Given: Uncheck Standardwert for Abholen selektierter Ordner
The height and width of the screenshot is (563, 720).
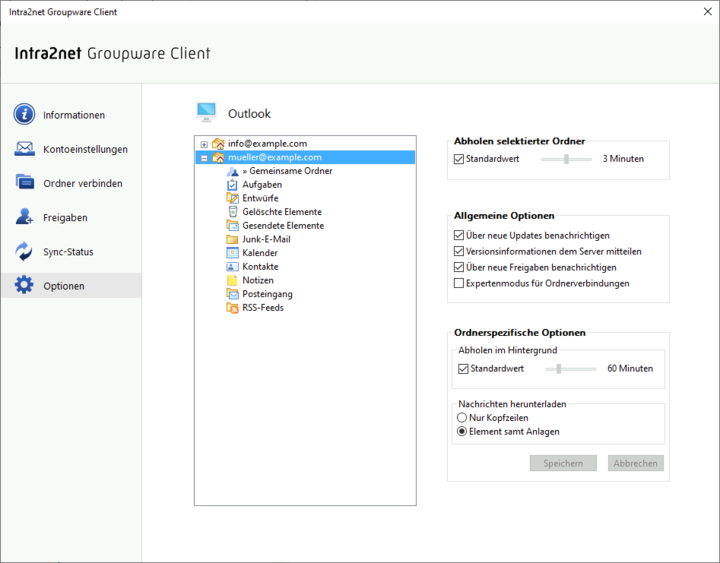Looking at the screenshot, I should [459, 159].
